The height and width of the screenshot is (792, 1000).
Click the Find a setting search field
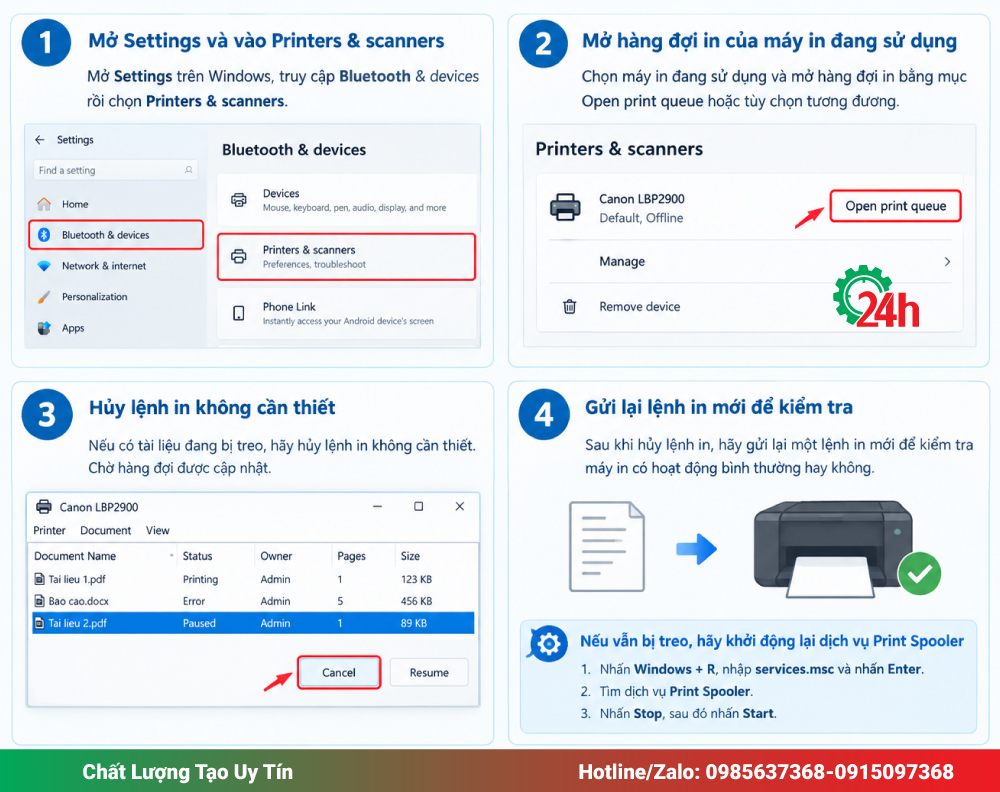(115, 170)
